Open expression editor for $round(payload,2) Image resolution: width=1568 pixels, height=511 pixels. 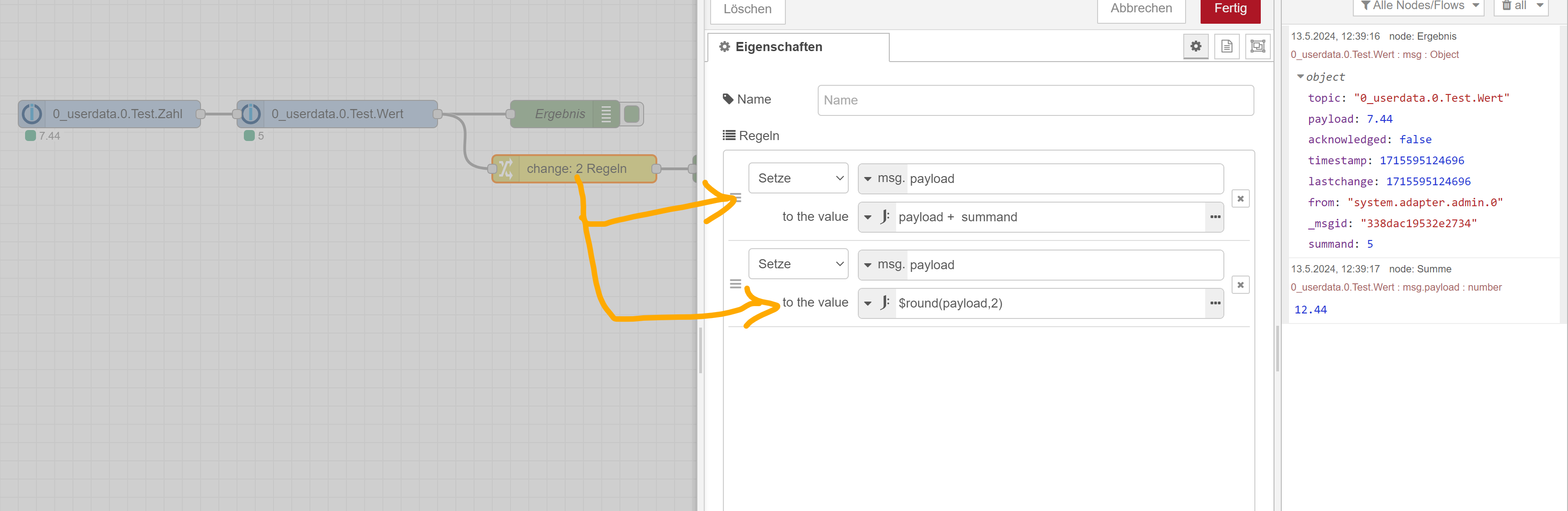point(1215,303)
